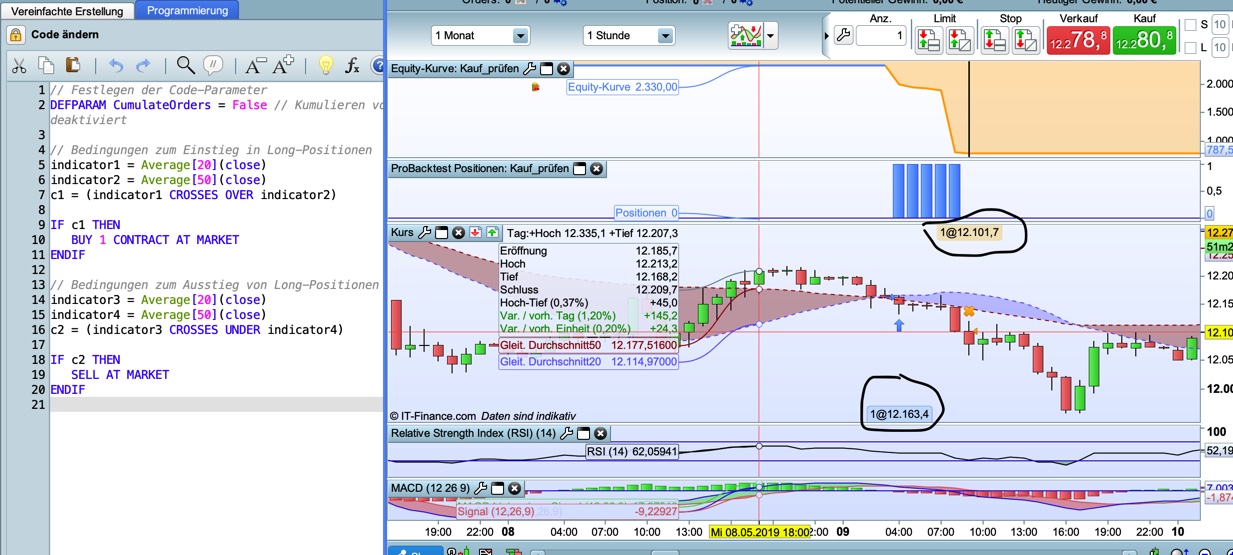Close the Kurs price panel
Viewport: 1233px width, 555px height.
coord(458,233)
